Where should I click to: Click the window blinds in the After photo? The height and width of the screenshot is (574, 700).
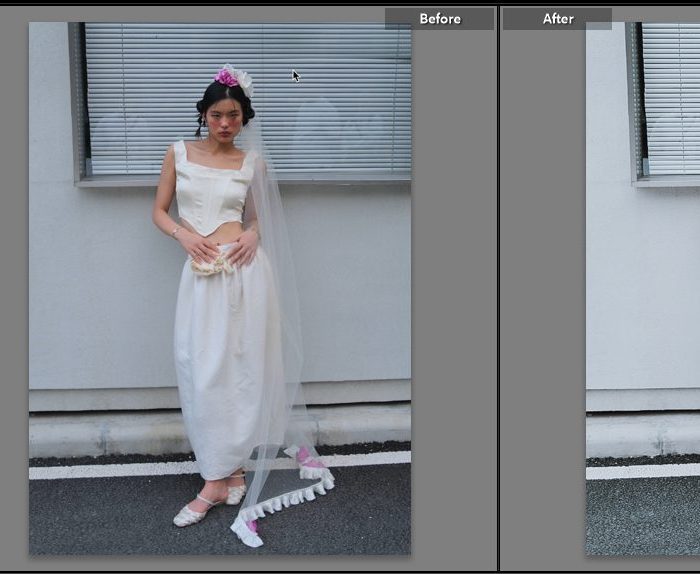click(672, 100)
